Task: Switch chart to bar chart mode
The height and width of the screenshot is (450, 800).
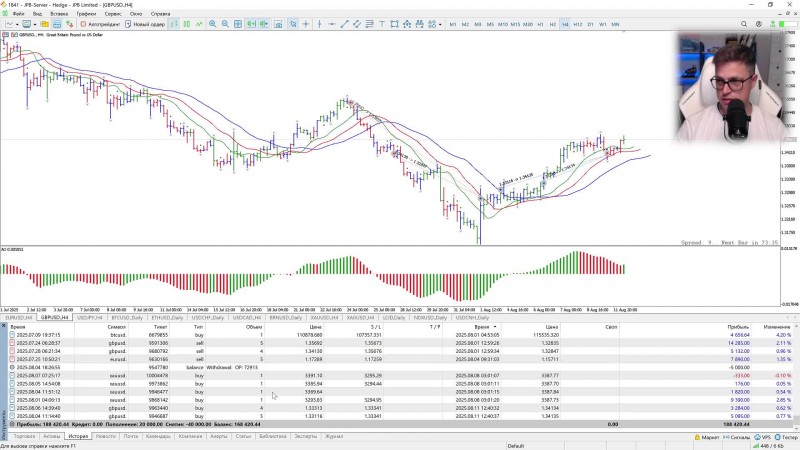Action: [x=174, y=24]
